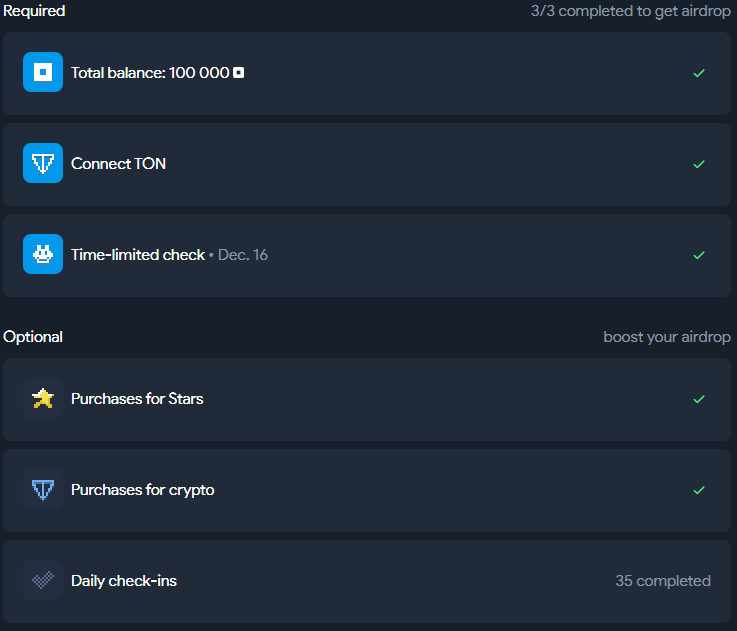This screenshot has width=737, height=631.
Task: Click the green checkmark for Purchases for crypto
Action: click(699, 490)
